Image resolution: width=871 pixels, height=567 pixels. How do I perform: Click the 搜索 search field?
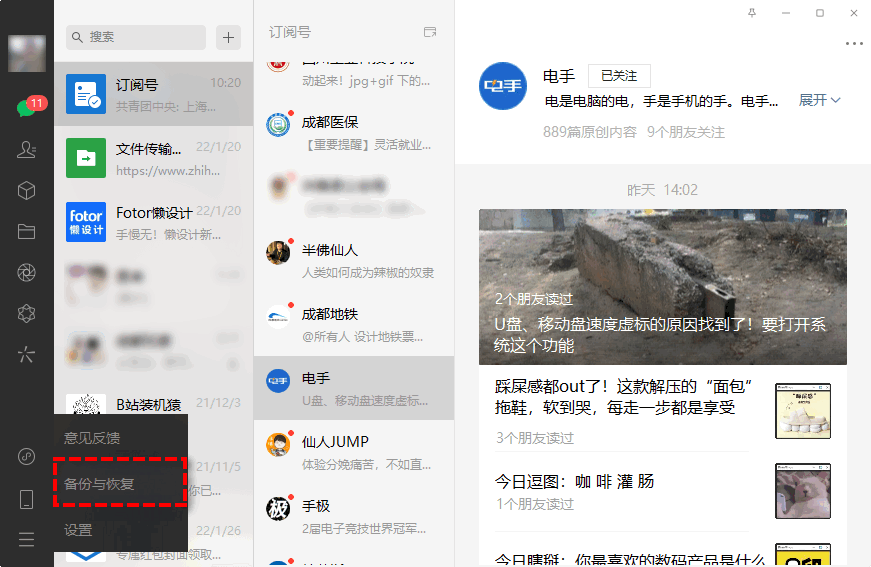[x=136, y=37]
